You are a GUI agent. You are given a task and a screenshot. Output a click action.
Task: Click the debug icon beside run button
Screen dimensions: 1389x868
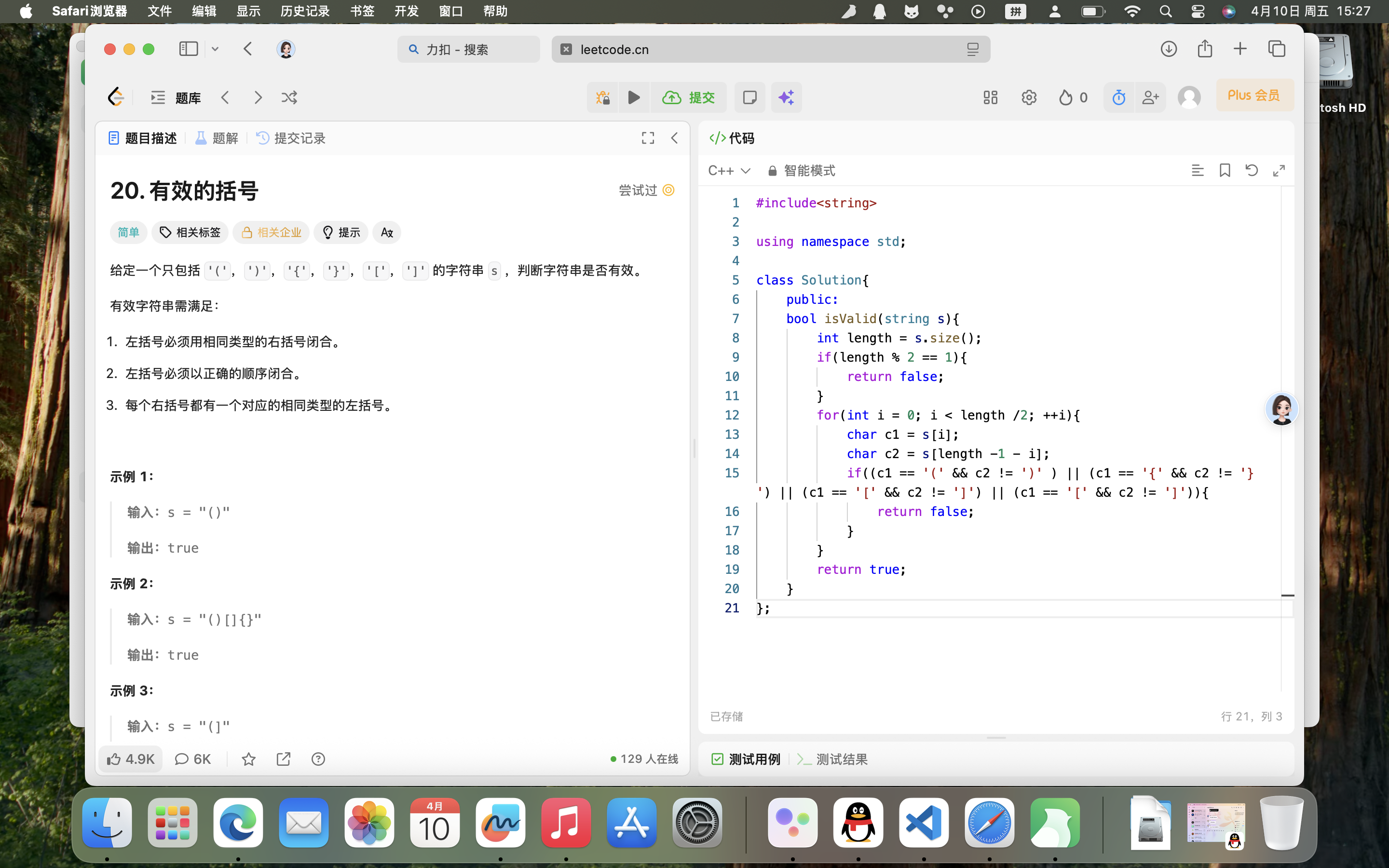[603, 97]
